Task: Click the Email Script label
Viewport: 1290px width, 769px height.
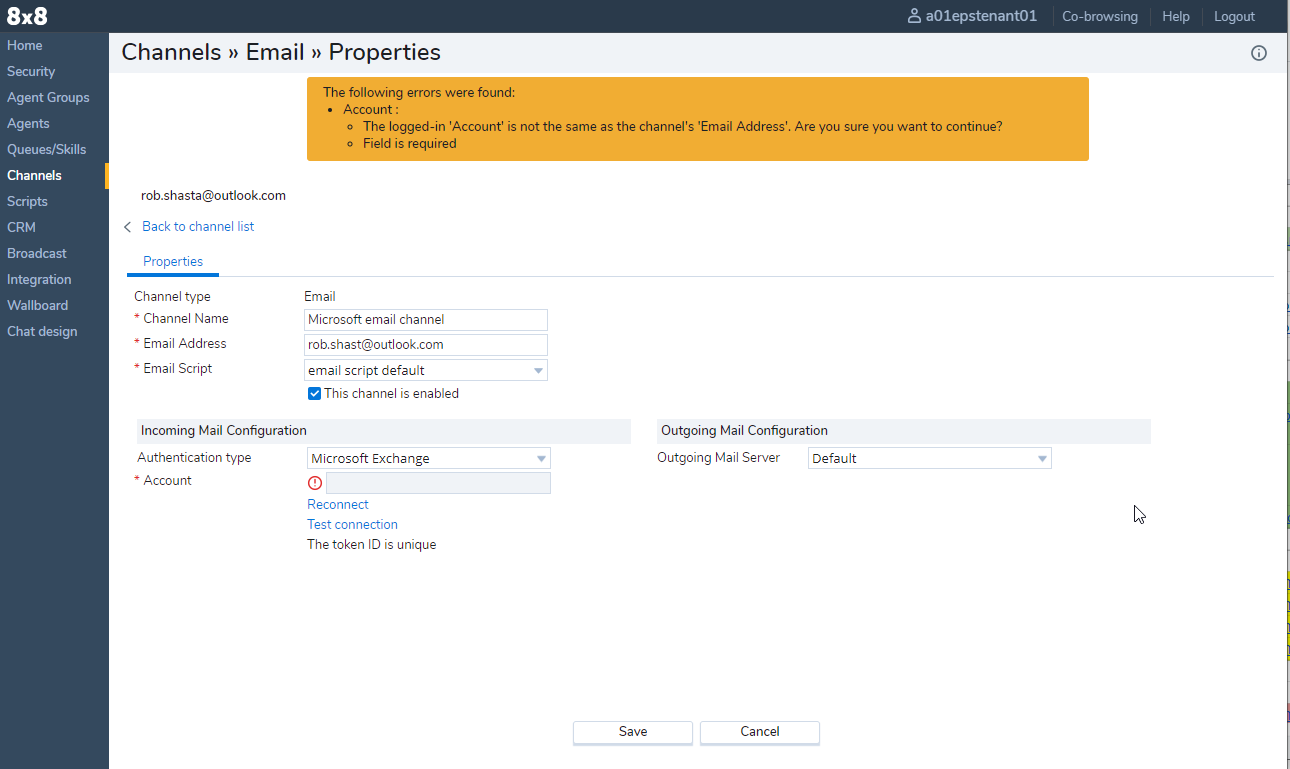Action: (178, 369)
